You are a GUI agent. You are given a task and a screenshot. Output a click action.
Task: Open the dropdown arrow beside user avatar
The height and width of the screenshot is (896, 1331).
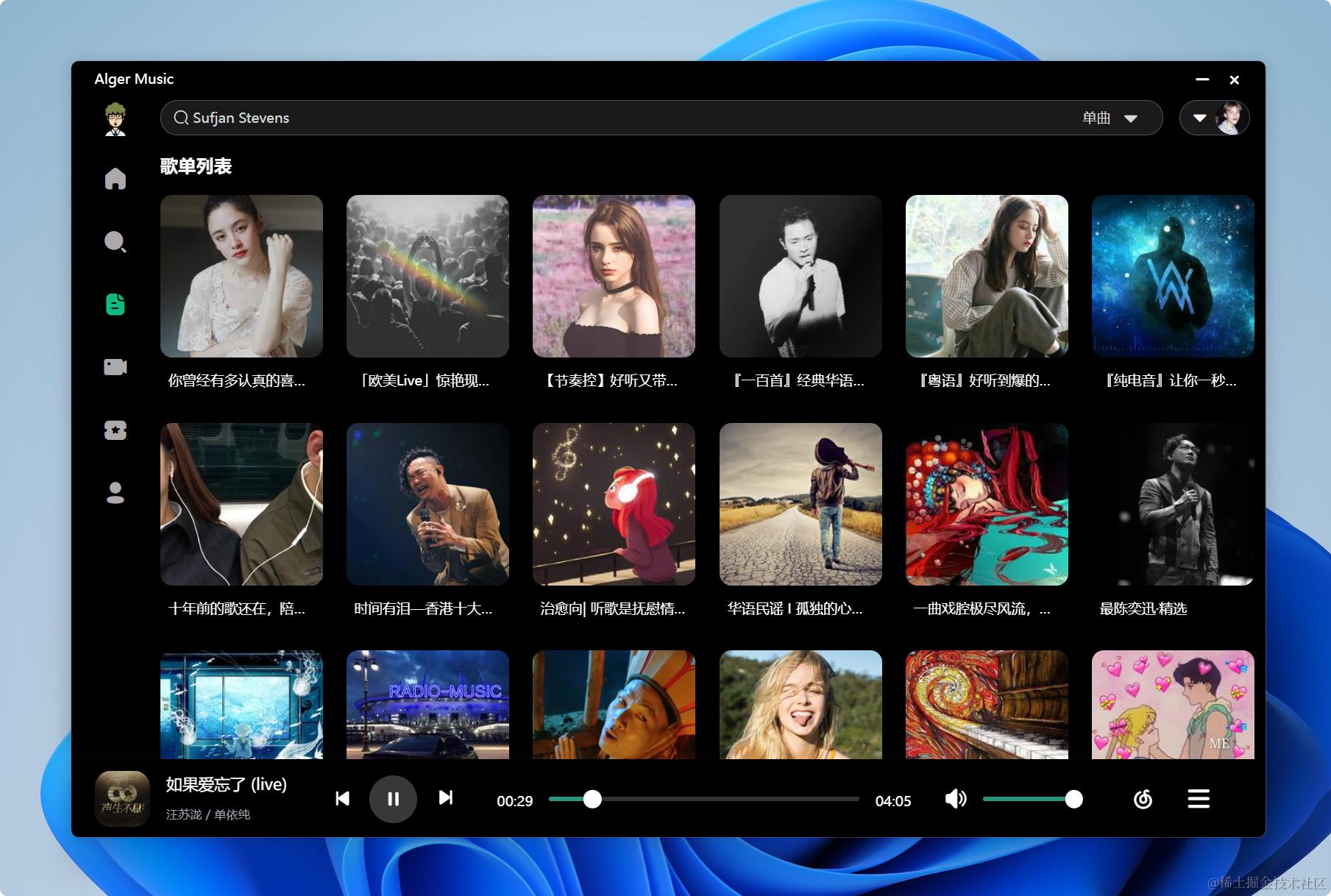1199,118
